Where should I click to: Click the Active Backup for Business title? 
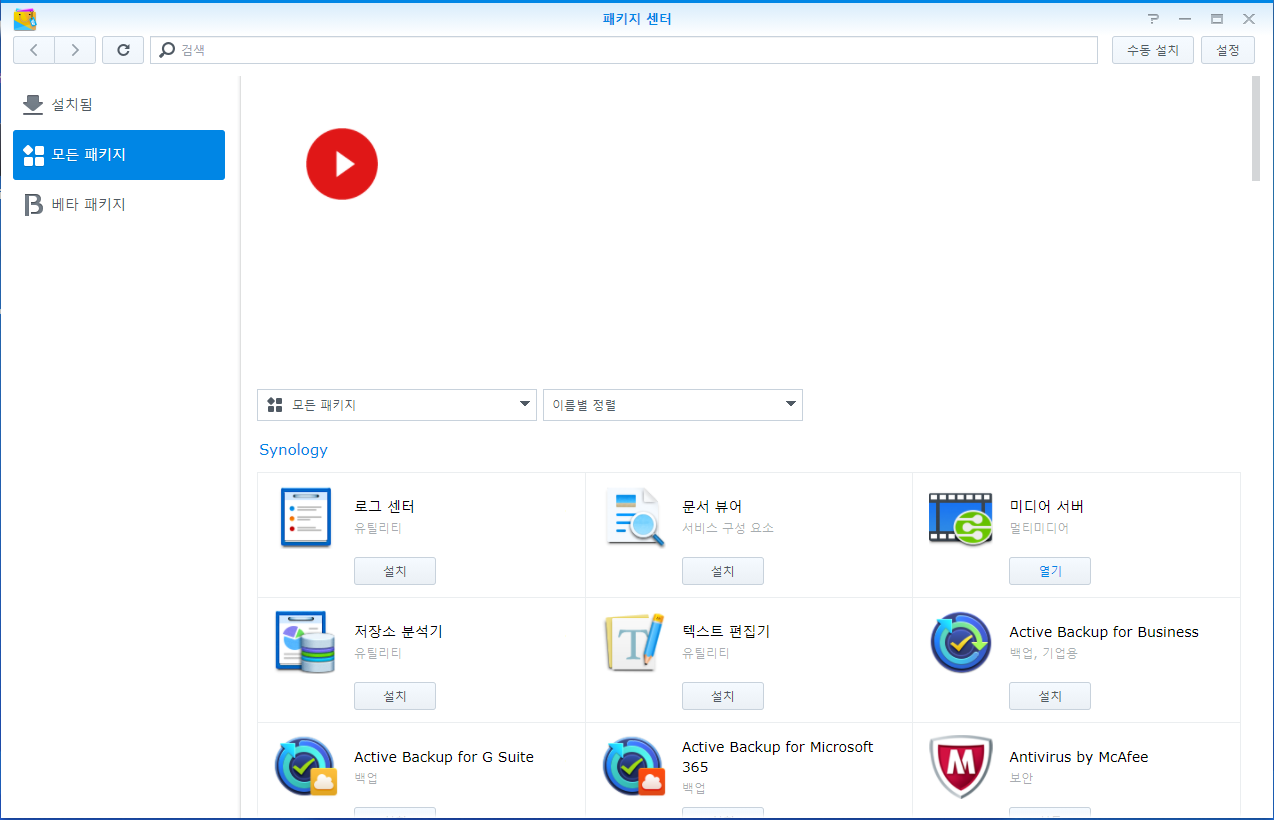click(1104, 632)
